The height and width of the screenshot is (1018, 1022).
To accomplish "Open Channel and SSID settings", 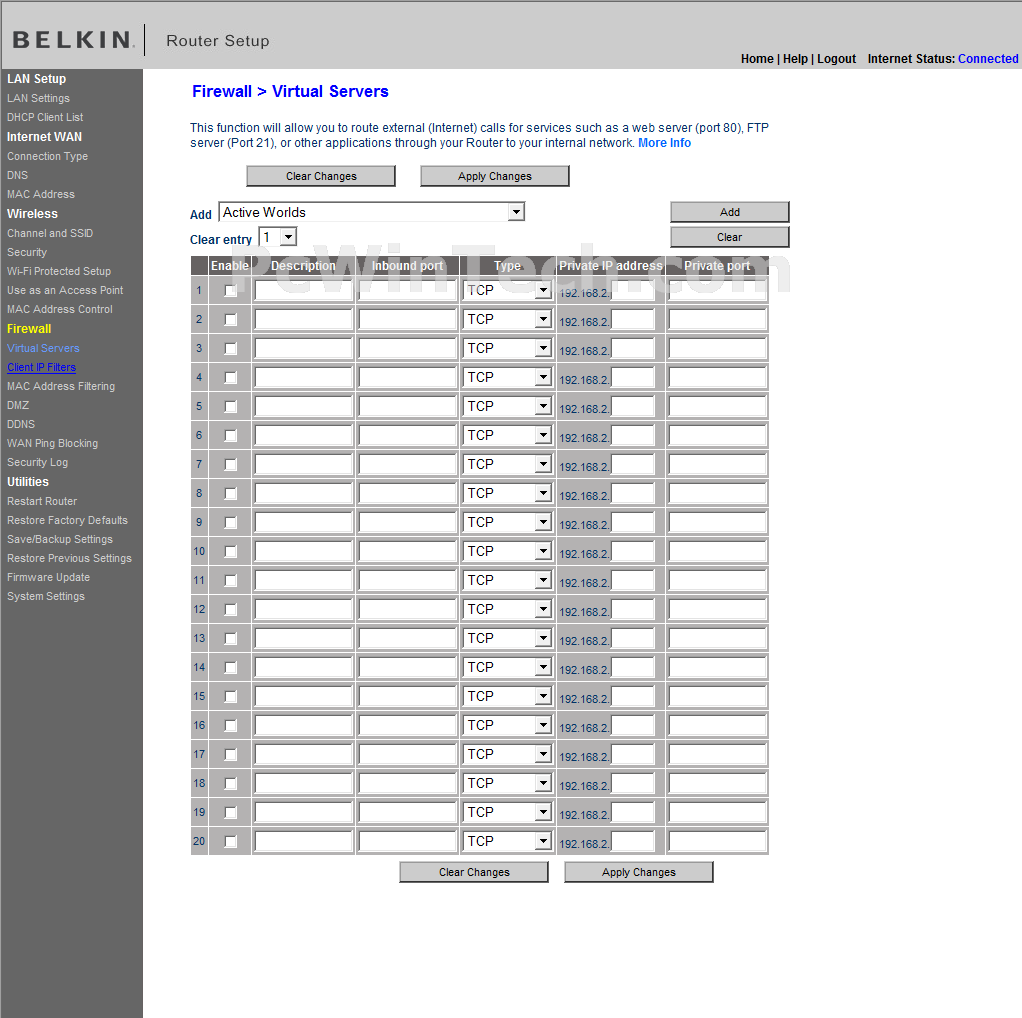I will click(x=50, y=233).
